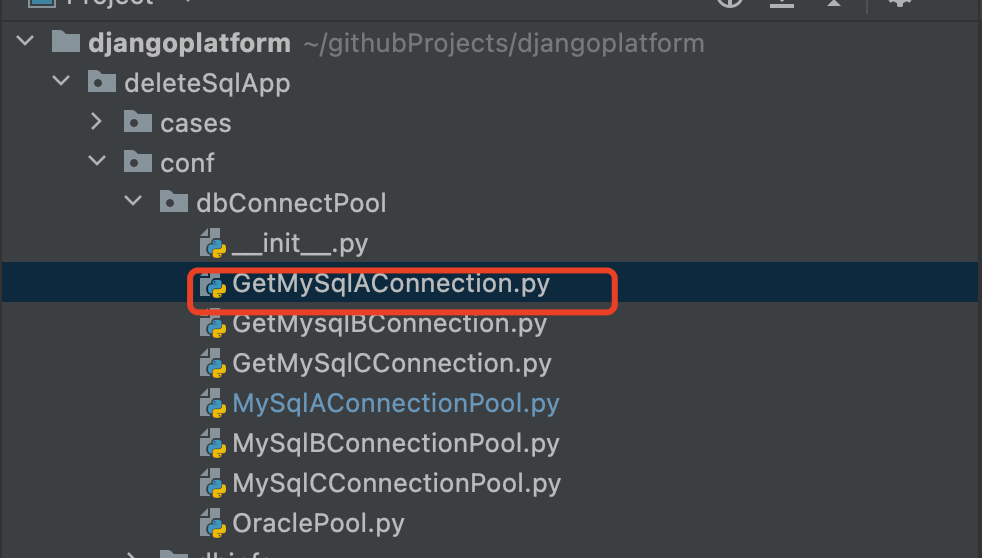Select the MySqlCConnectionPool.py file name
The width and height of the screenshot is (982, 558).
[x=396, y=484]
